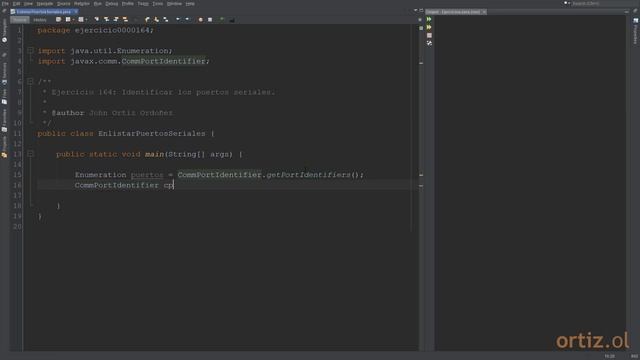Click the Find Selection toolbar icon
Screen dimensions: 640x360
pos(97,20)
